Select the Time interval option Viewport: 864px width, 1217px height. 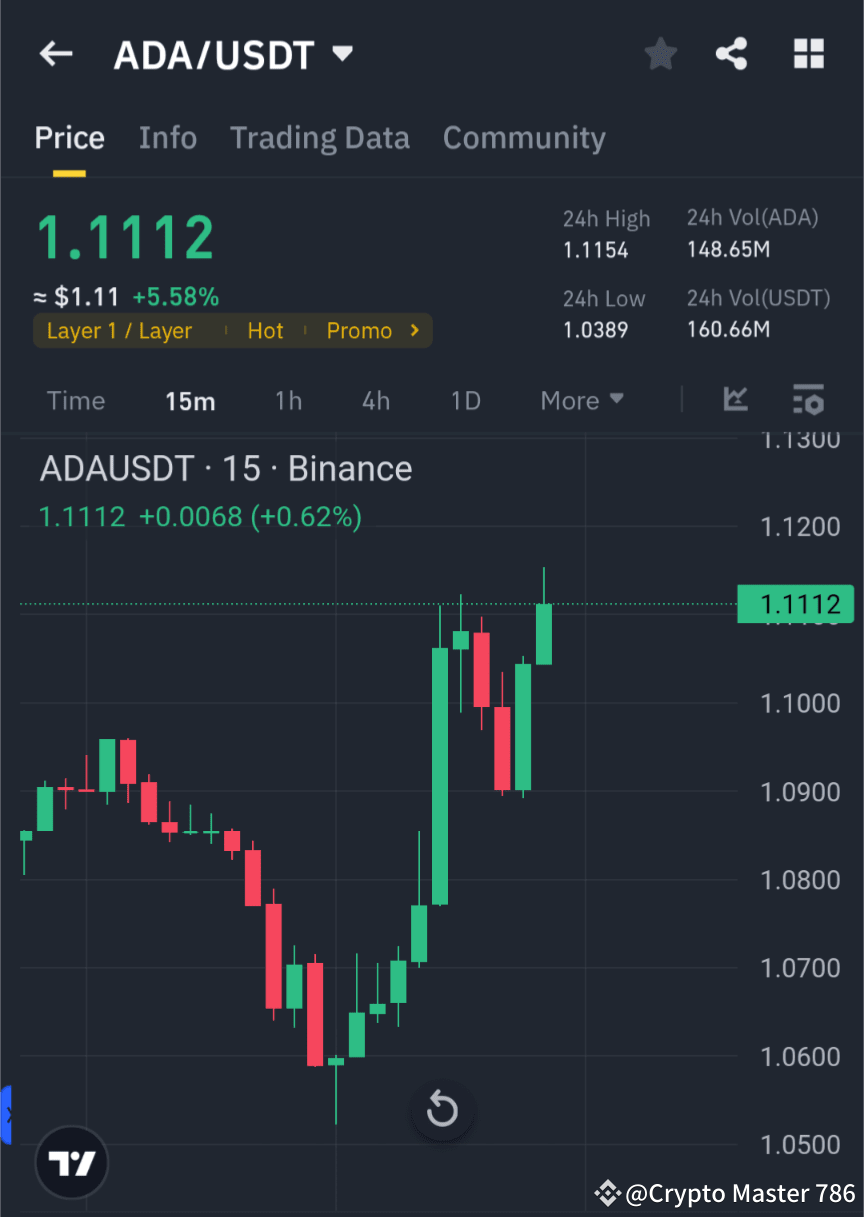tap(76, 400)
